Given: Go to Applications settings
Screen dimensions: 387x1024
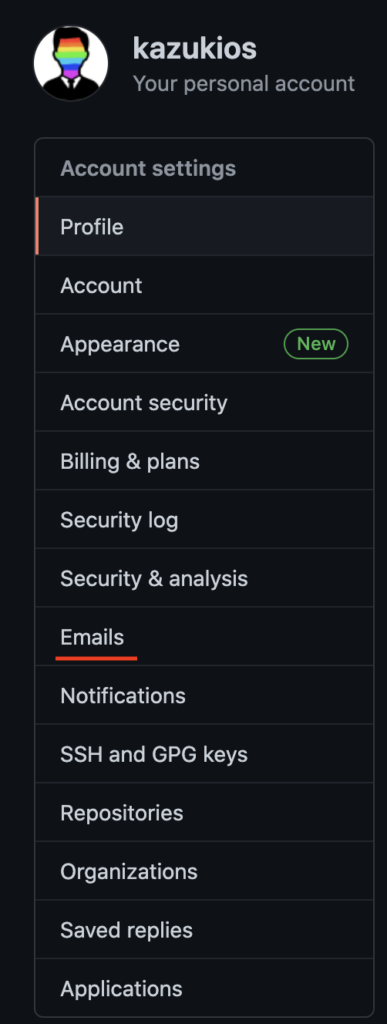Looking at the screenshot, I should click(x=204, y=988).
